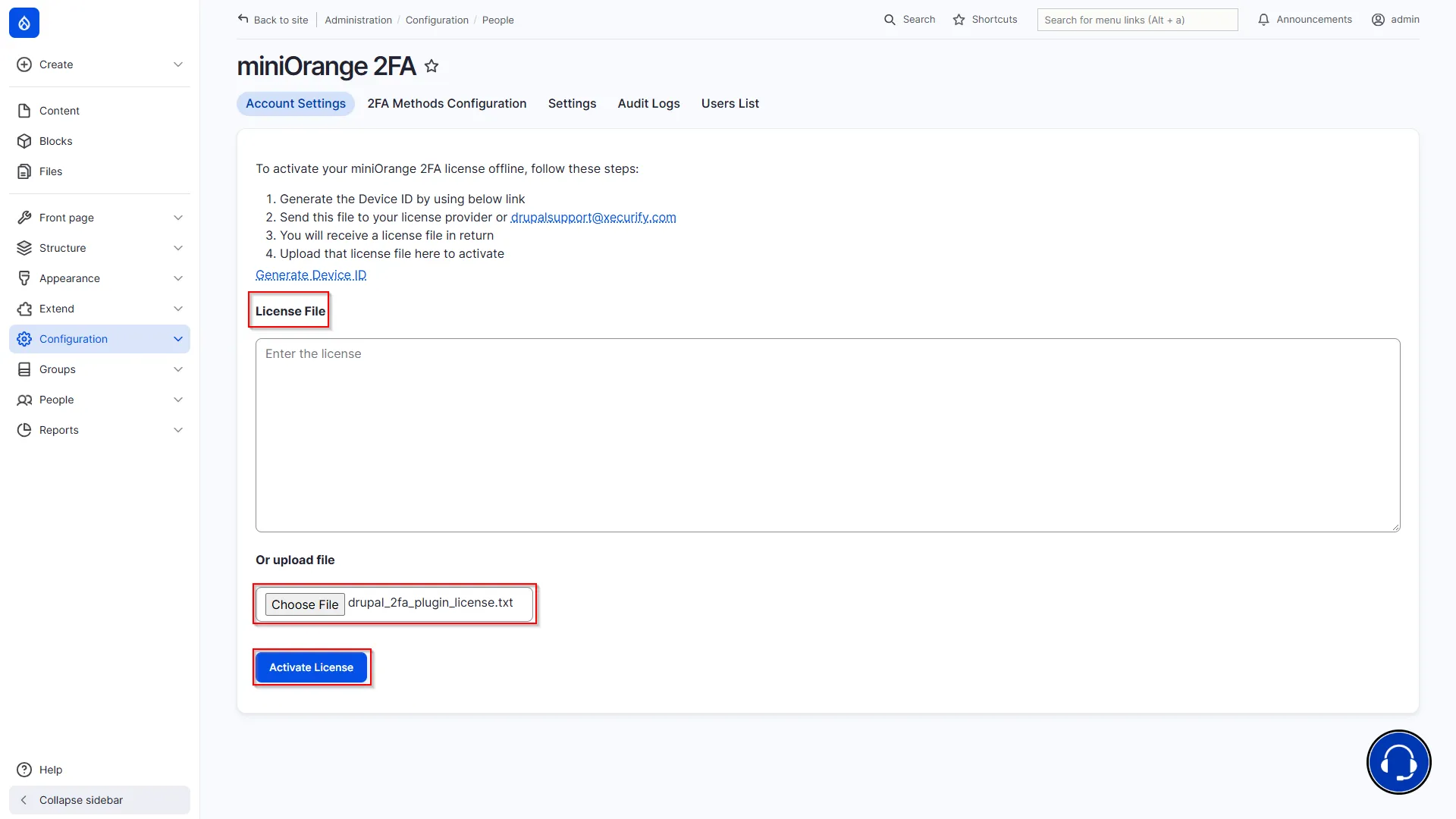Click the Announcements bell icon
Viewport: 1456px width, 819px height.
(x=1263, y=20)
